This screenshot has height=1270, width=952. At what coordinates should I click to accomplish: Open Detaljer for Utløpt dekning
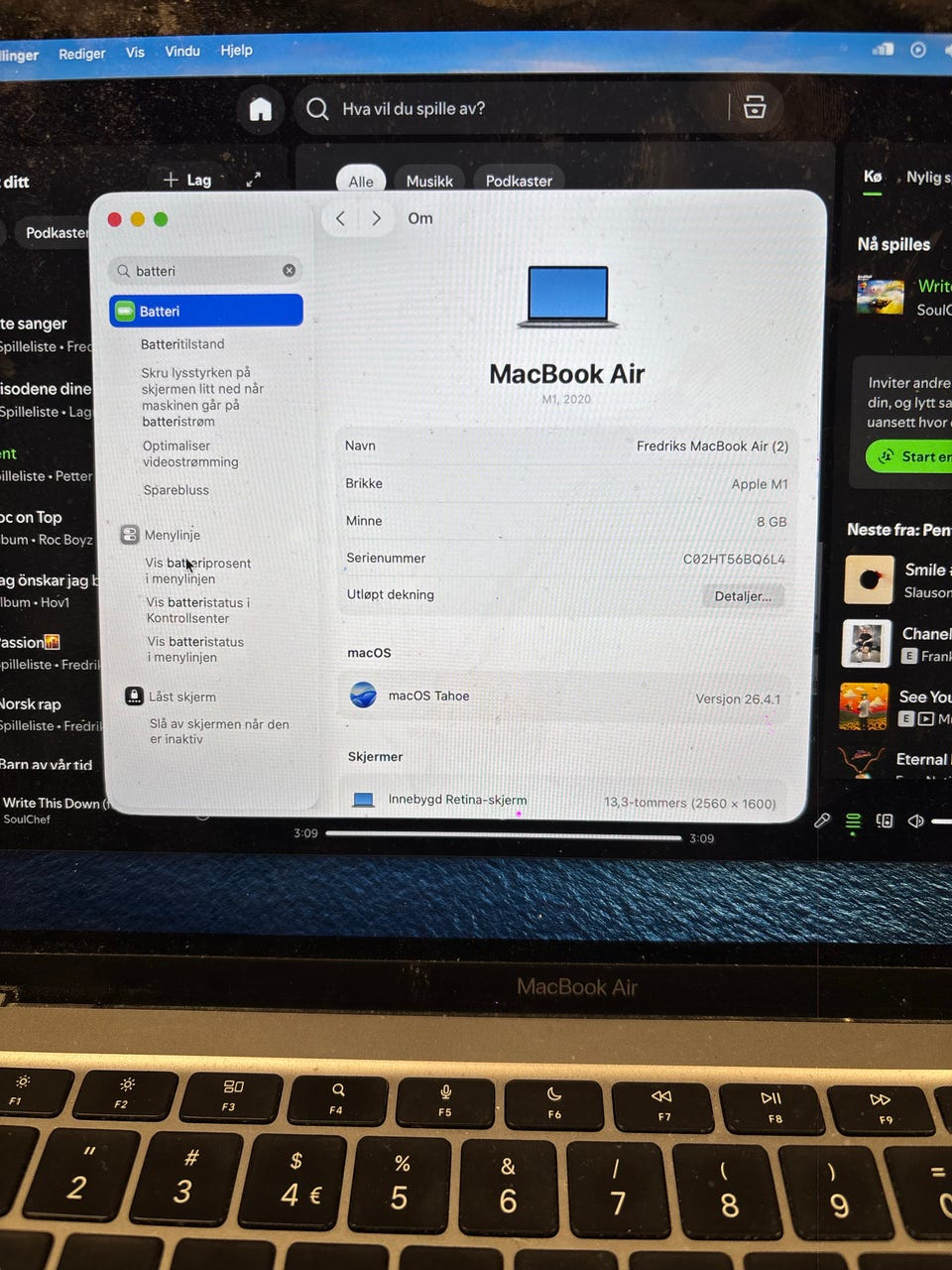tap(743, 596)
